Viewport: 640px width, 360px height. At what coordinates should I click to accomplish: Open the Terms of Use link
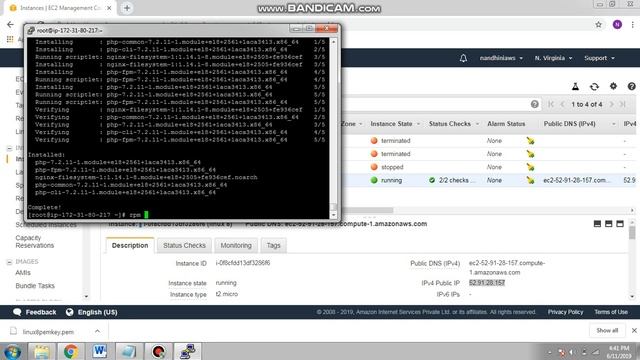611,312
